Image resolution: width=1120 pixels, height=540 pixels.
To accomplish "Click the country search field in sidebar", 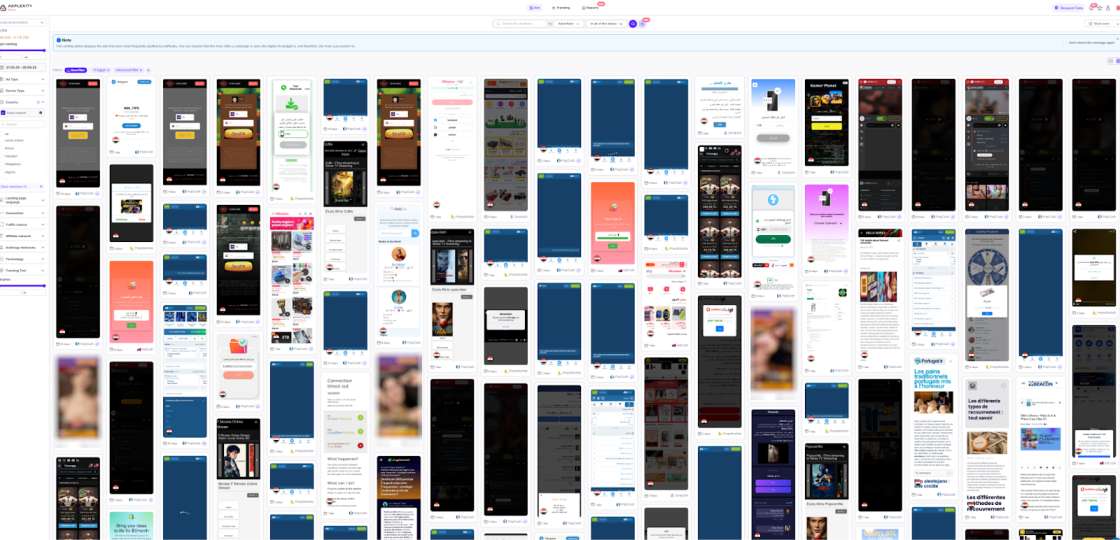I will [24, 124].
